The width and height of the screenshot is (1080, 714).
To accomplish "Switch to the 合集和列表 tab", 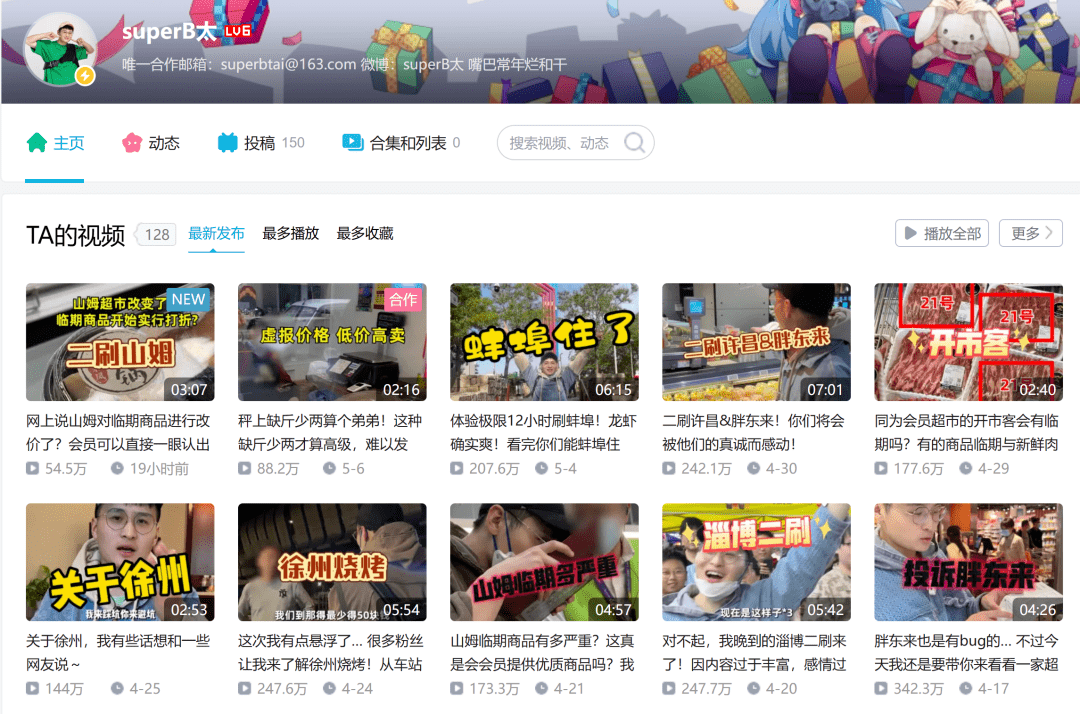I will click(408, 143).
